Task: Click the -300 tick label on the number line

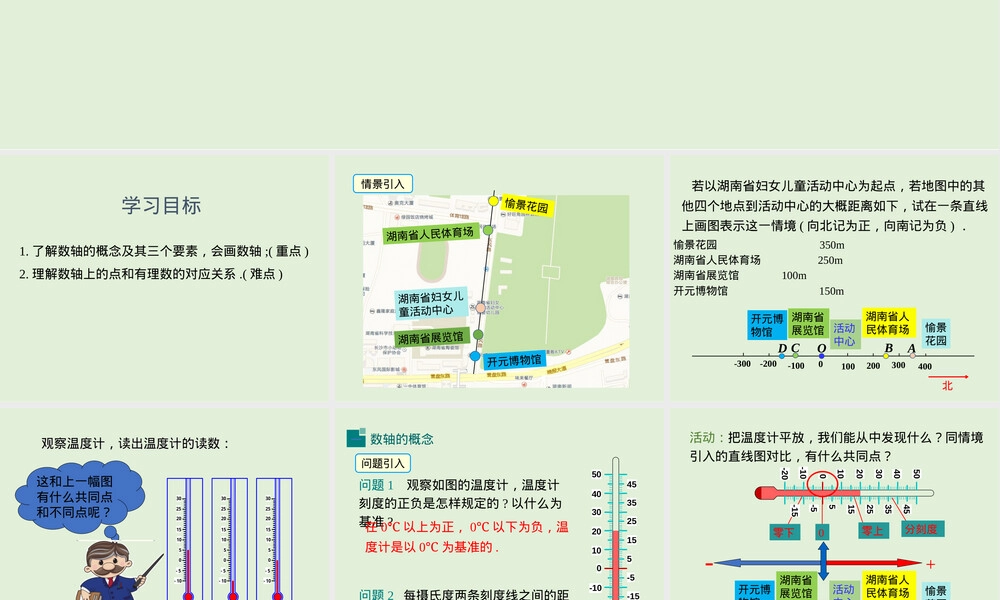Action: (742, 364)
